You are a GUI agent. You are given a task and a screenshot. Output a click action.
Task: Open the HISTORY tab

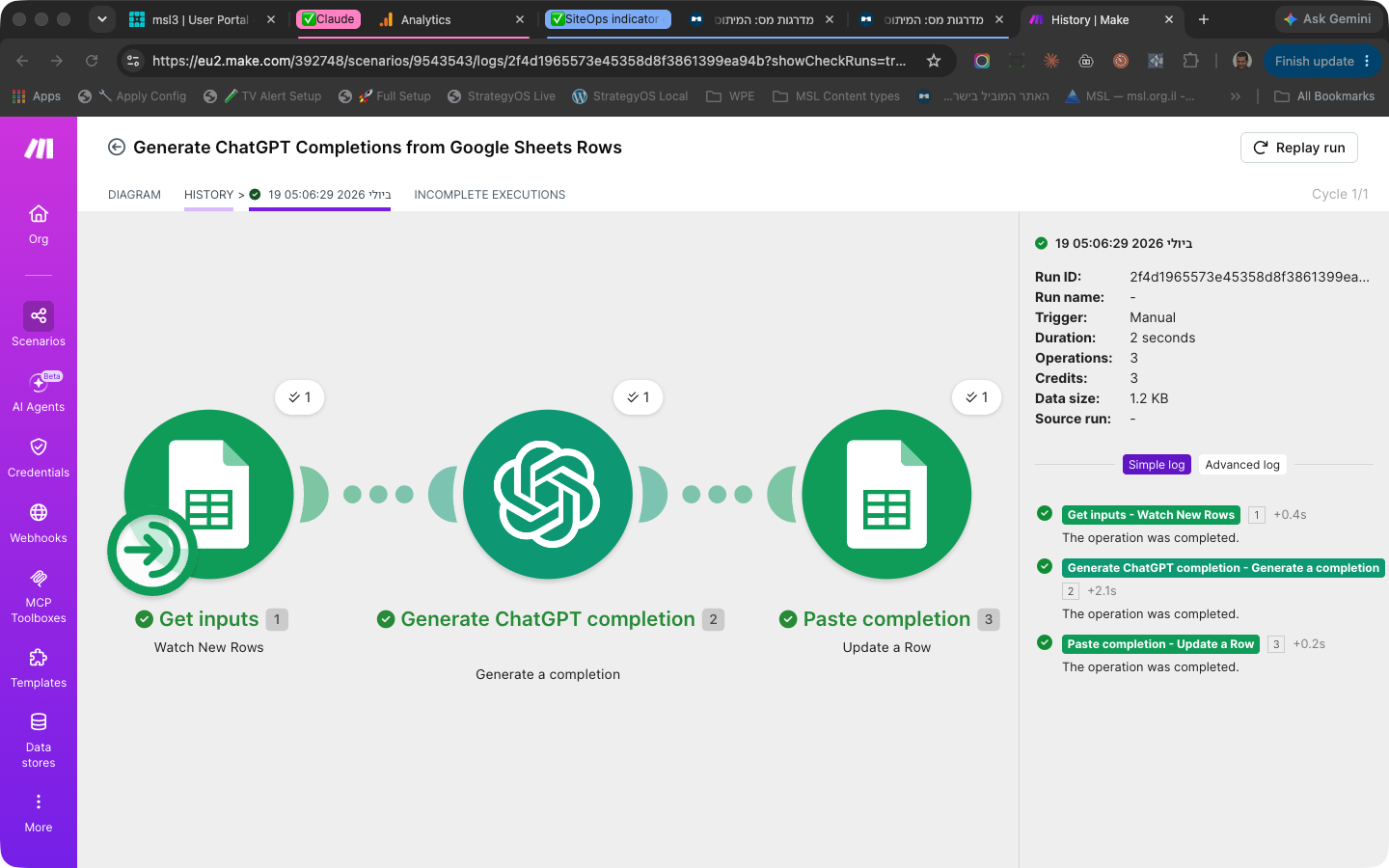coord(208,195)
